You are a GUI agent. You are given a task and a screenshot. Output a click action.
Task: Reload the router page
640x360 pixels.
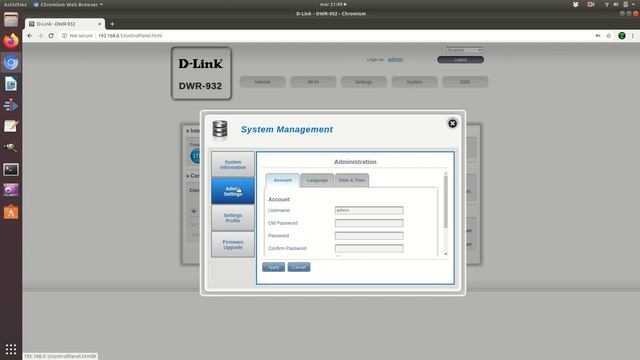[51, 36]
